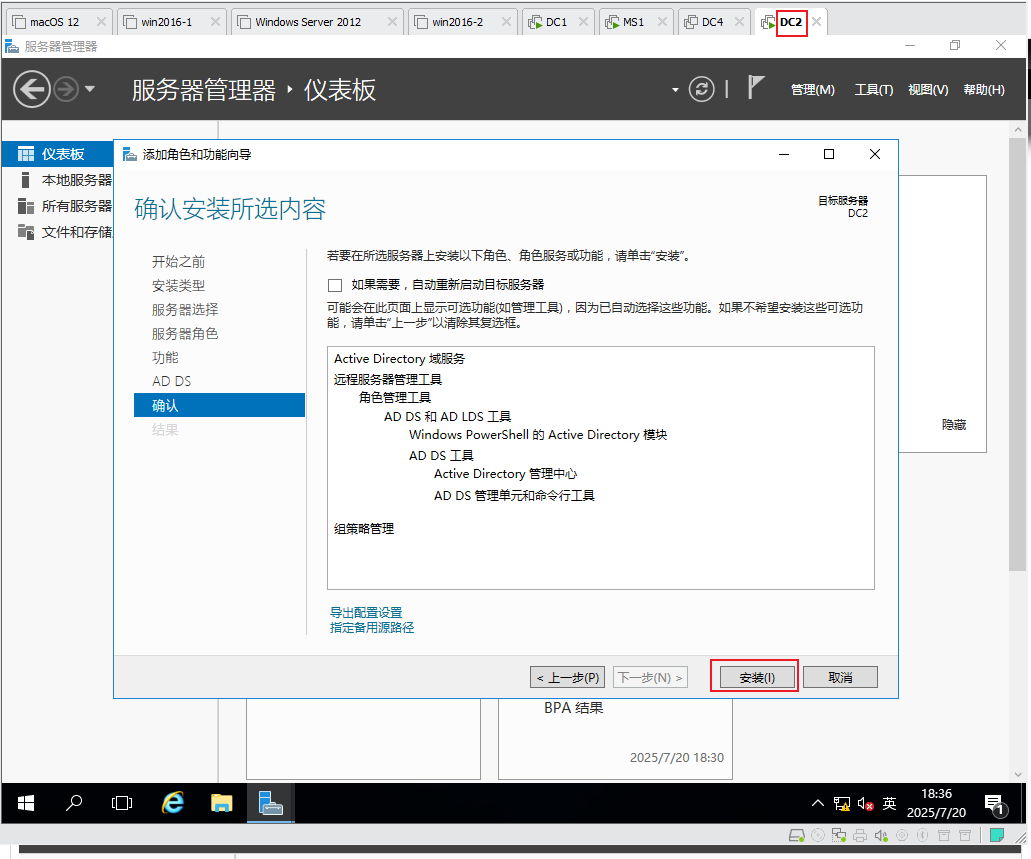Go to wizard step 服务器选择
This screenshot has height=859, width=1031.
[185, 310]
